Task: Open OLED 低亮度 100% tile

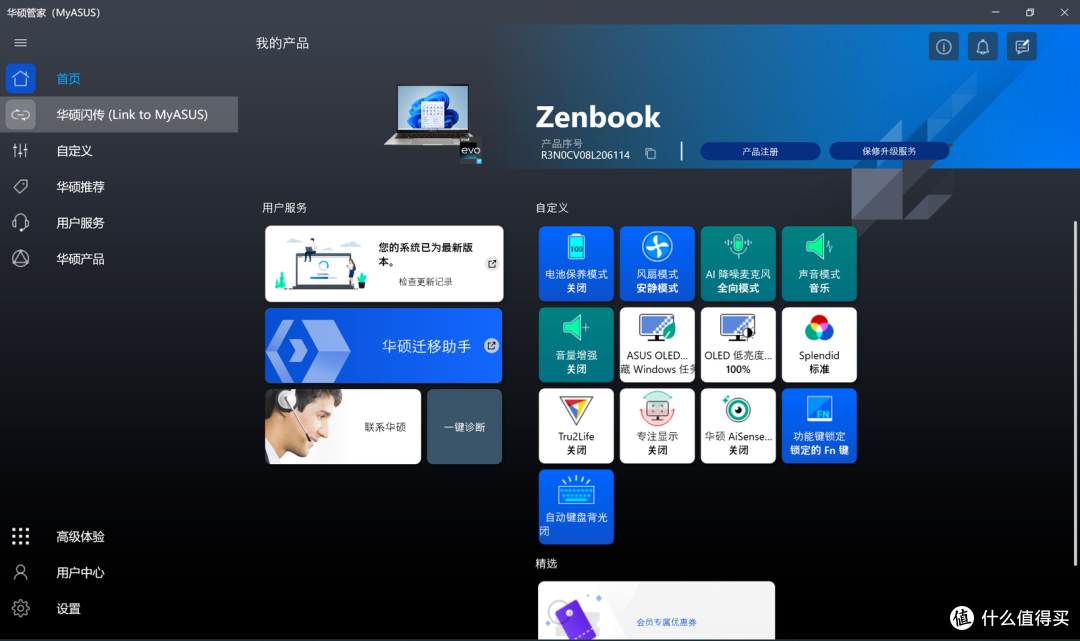Action: (x=738, y=345)
